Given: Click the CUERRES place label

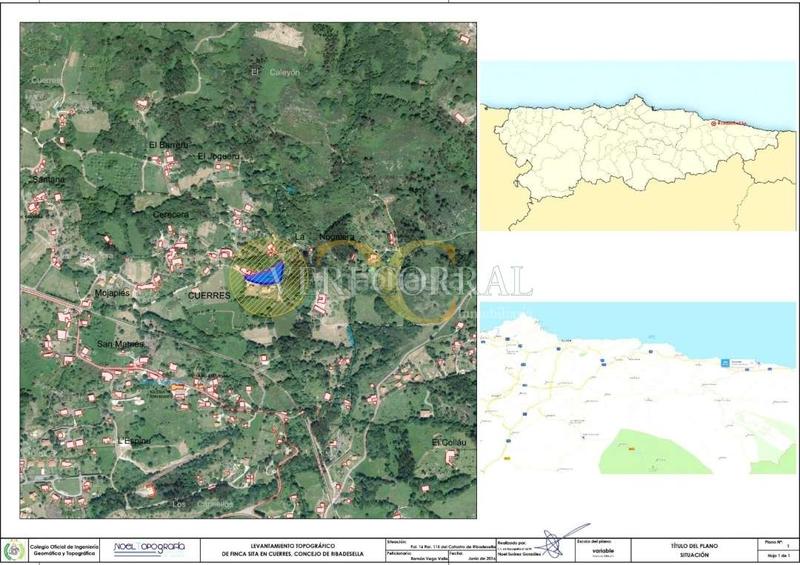Looking at the screenshot, I should (209, 297).
